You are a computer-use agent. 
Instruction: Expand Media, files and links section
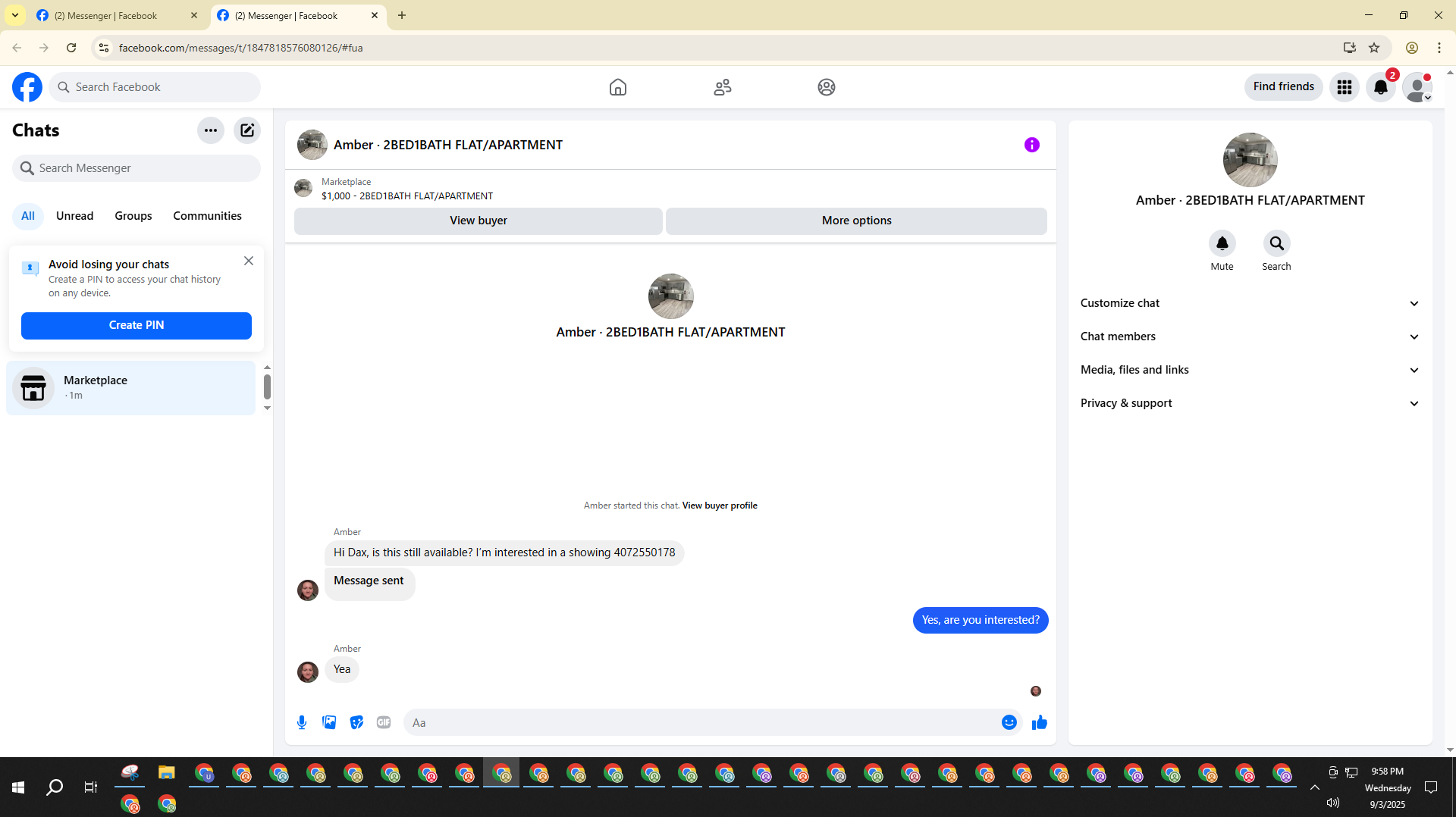[1250, 370]
